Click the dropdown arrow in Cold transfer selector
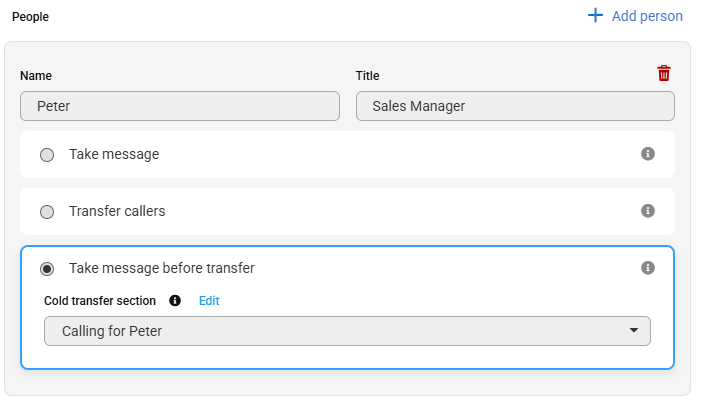The image size is (702, 406). [x=634, y=330]
